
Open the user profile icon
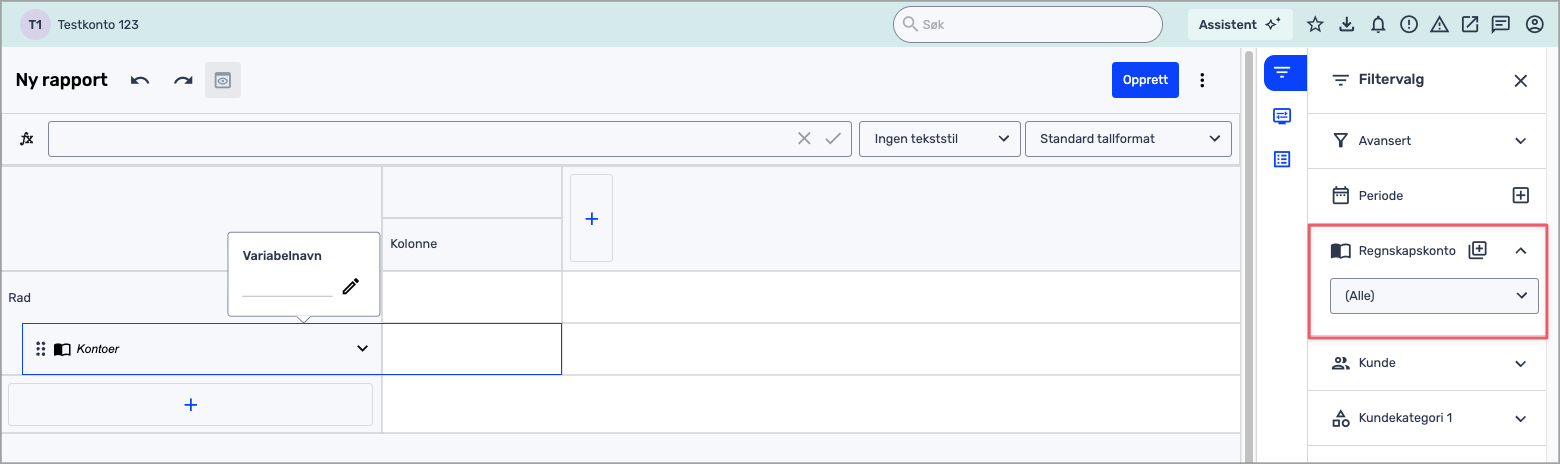1534,25
